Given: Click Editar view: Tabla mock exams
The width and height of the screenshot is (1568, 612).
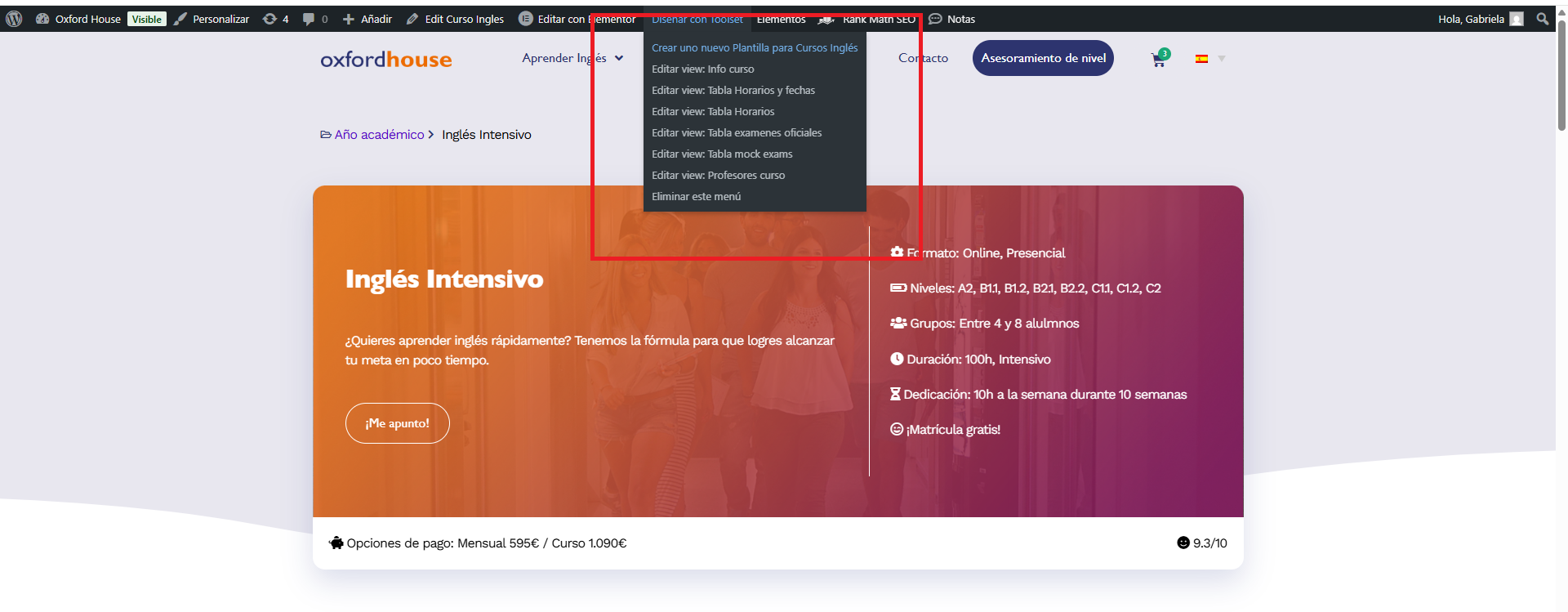Looking at the screenshot, I should pyautogui.click(x=722, y=154).
